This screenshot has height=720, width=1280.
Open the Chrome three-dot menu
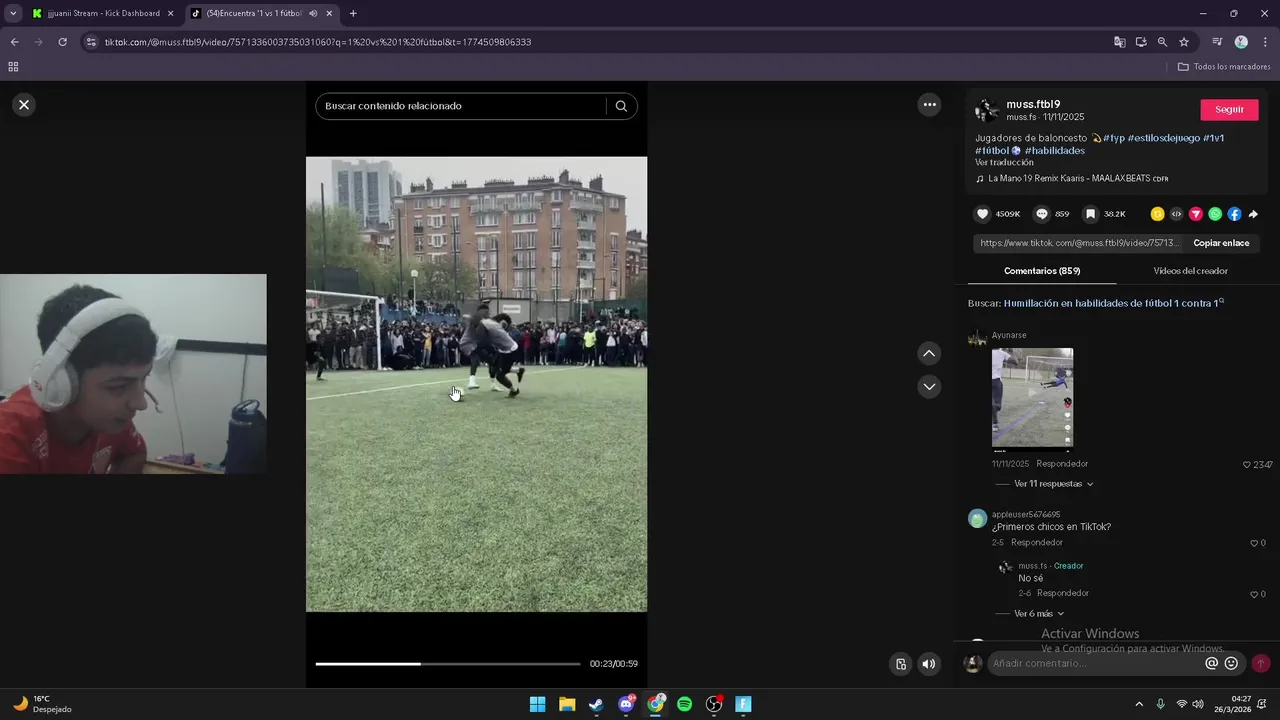click(x=1265, y=42)
